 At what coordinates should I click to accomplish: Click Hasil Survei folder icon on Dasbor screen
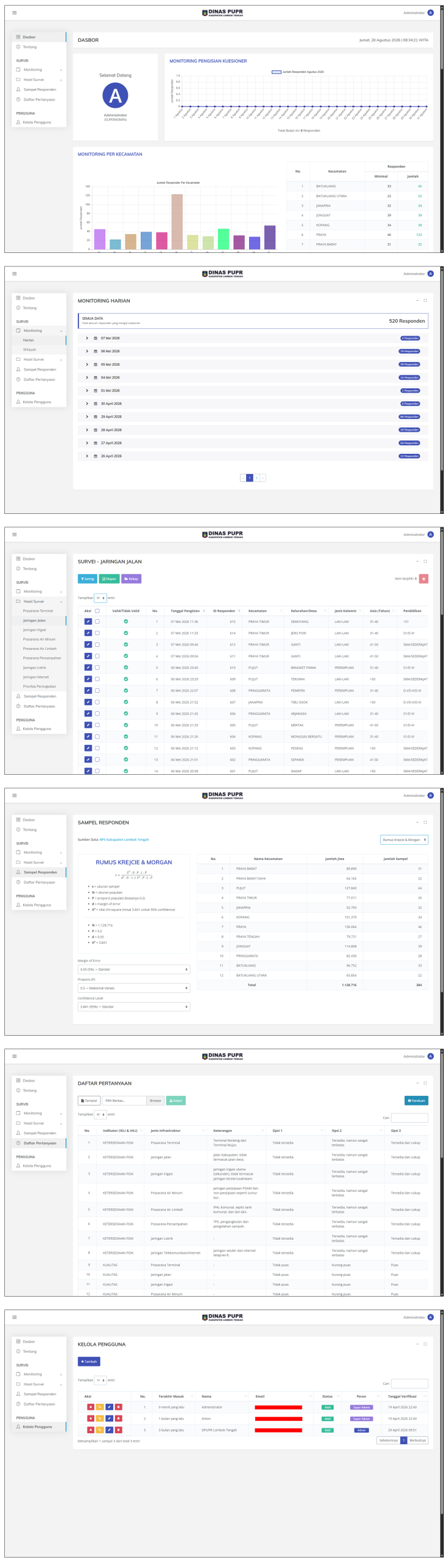[18, 80]
